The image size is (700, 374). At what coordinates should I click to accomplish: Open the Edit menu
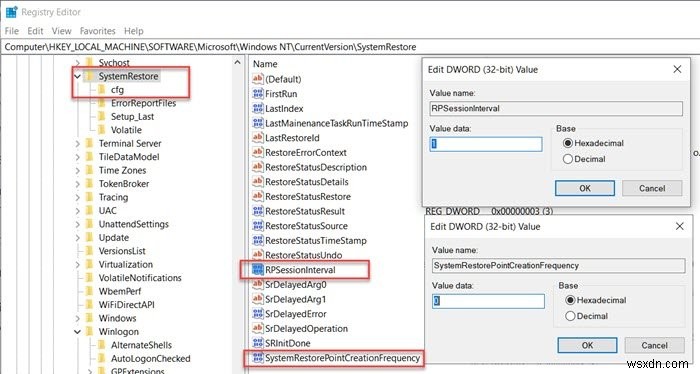click(x=35, y=31)
